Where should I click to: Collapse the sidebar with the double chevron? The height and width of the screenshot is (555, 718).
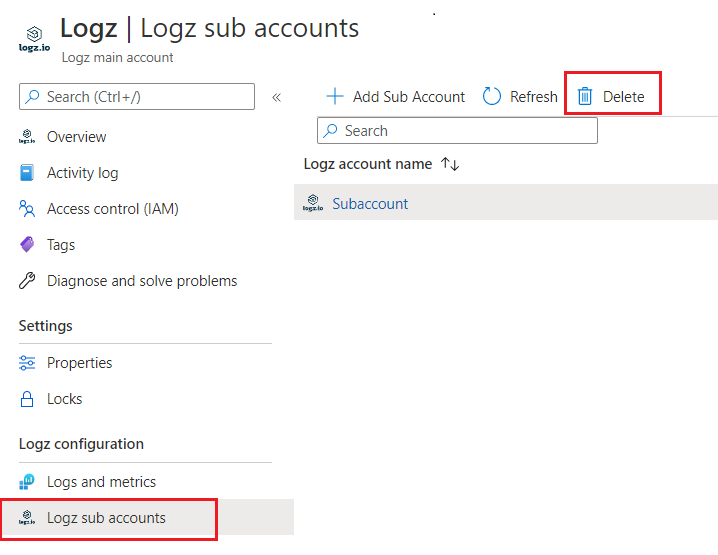(x=277, y=97)
